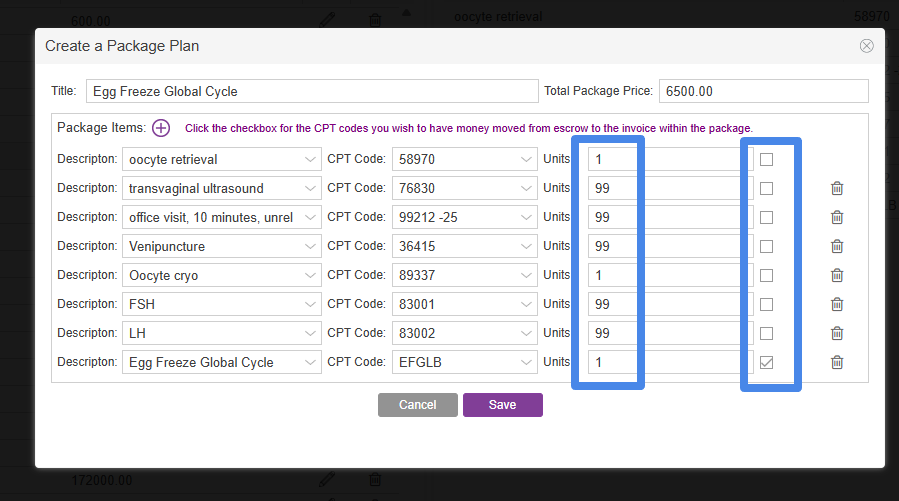This screenshot has height=501, width=899.
Task: Delete the Venipuncture row with trash icon
Action: click(837, 246)
